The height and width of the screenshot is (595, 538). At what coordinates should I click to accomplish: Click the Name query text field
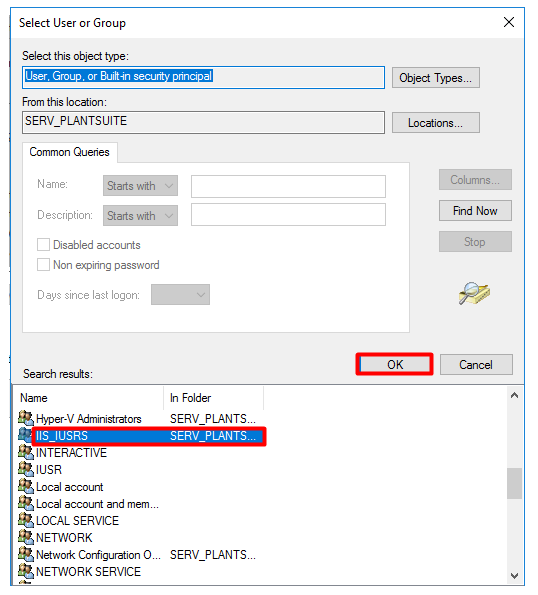[288, 186]
